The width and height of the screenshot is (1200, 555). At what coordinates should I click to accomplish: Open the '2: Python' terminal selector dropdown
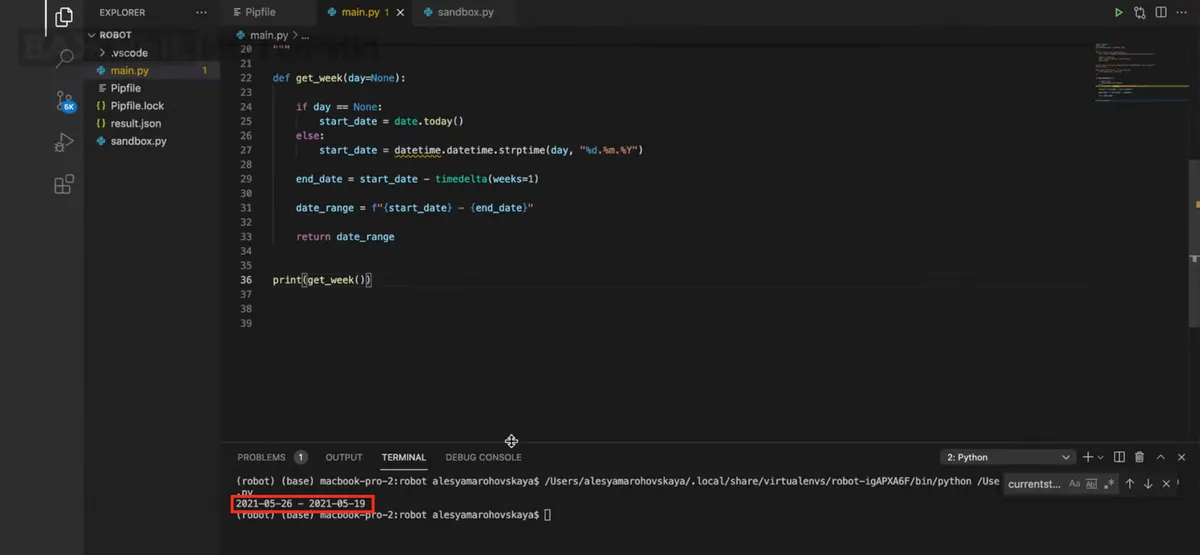1008,457
